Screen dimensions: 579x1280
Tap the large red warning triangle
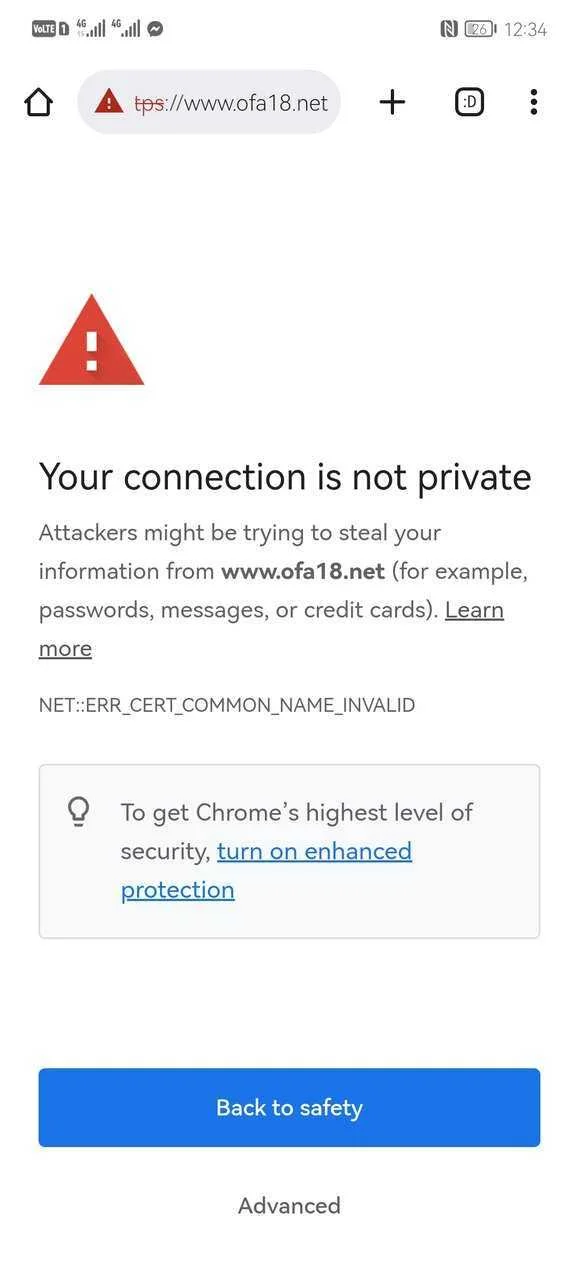click(x=91, y=340)
